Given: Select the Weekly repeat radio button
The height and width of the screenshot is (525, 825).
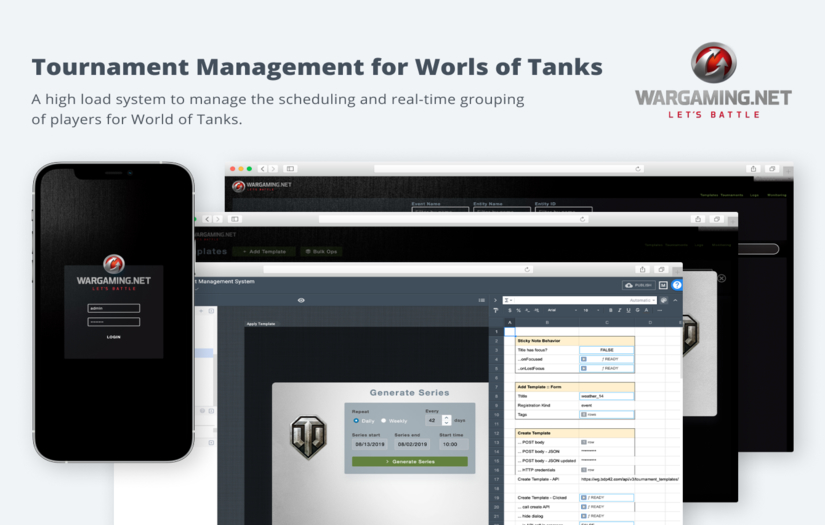Looking at the screenshot, I should click(x=384, y=421).
